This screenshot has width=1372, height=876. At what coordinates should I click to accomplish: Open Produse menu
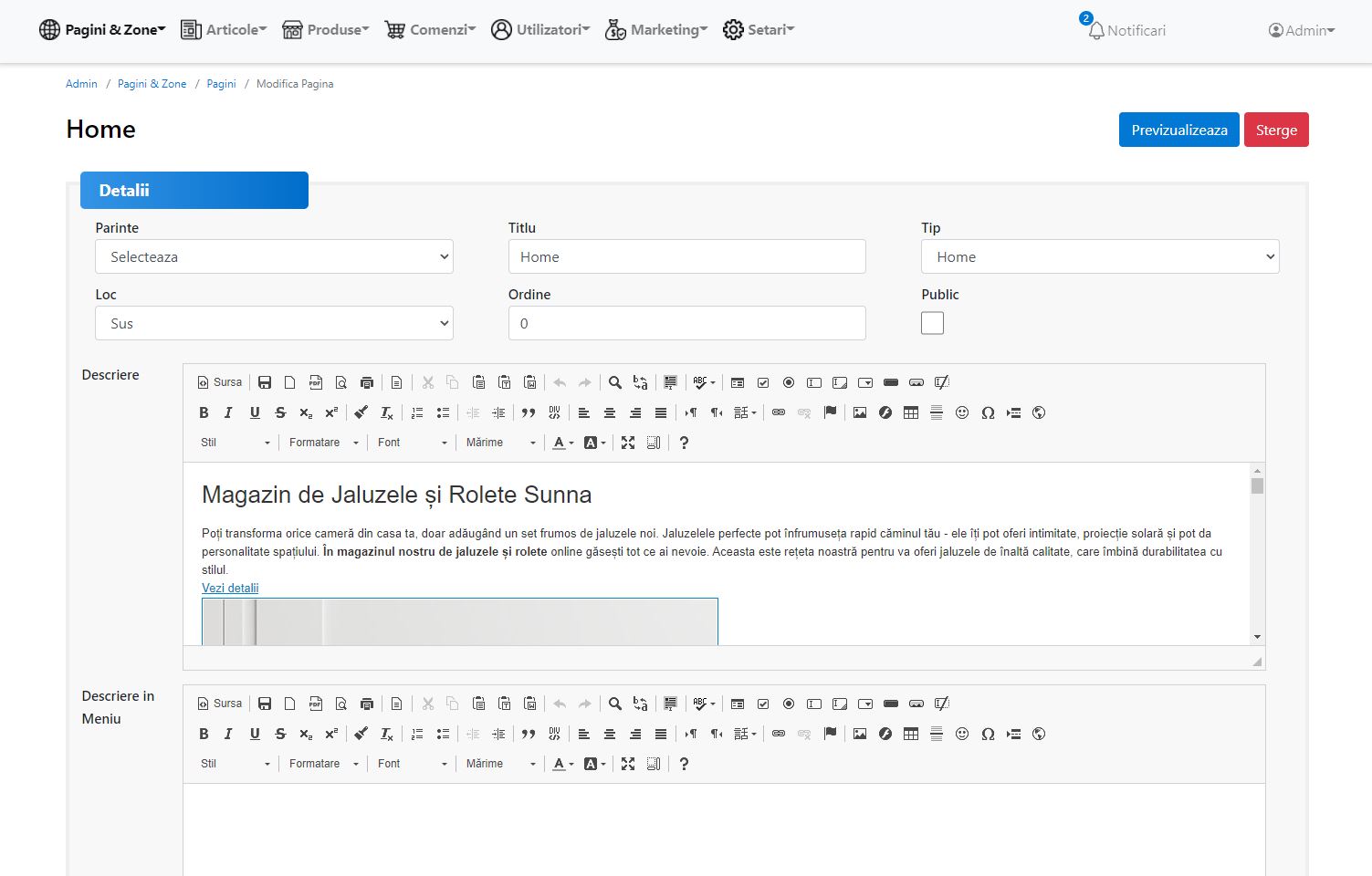(x=325, y=29)
